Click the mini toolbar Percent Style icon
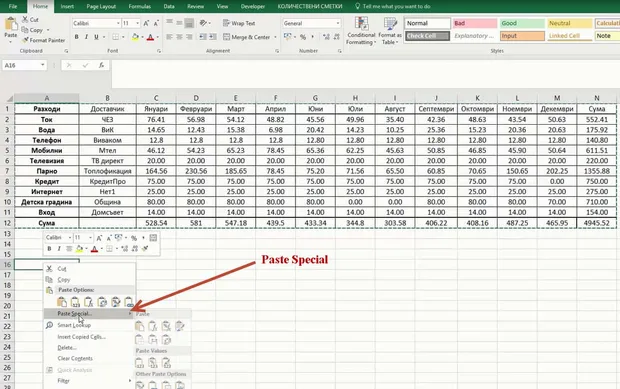The width and height of the screenshot is (620, 389). pos(134,238)
